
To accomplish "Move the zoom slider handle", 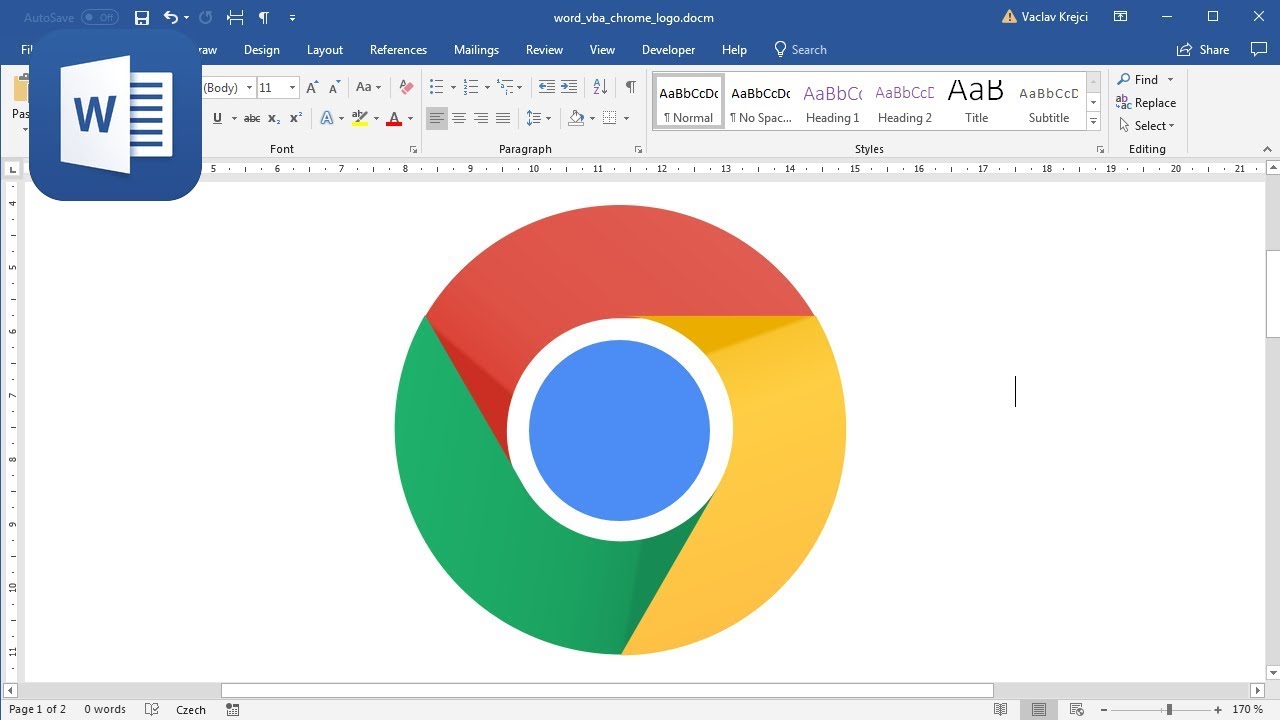I will tap(1169, 710).
